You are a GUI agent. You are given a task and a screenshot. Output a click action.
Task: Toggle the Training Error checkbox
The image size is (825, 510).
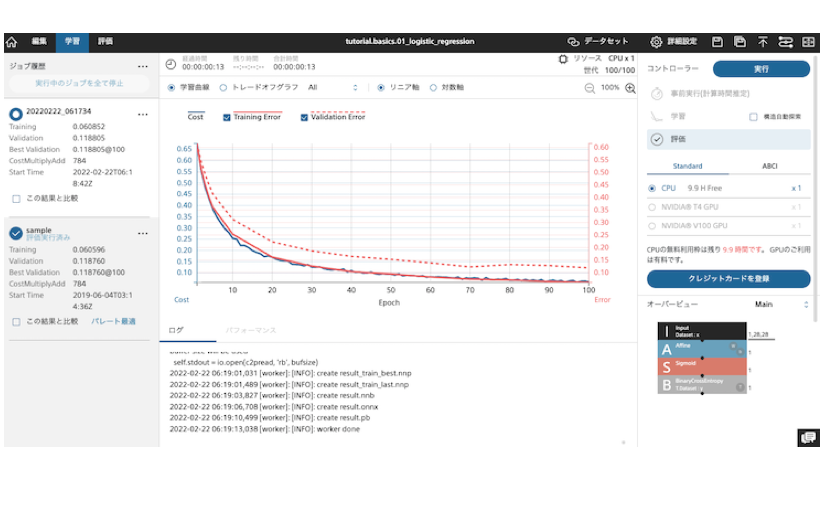(227, 117)
